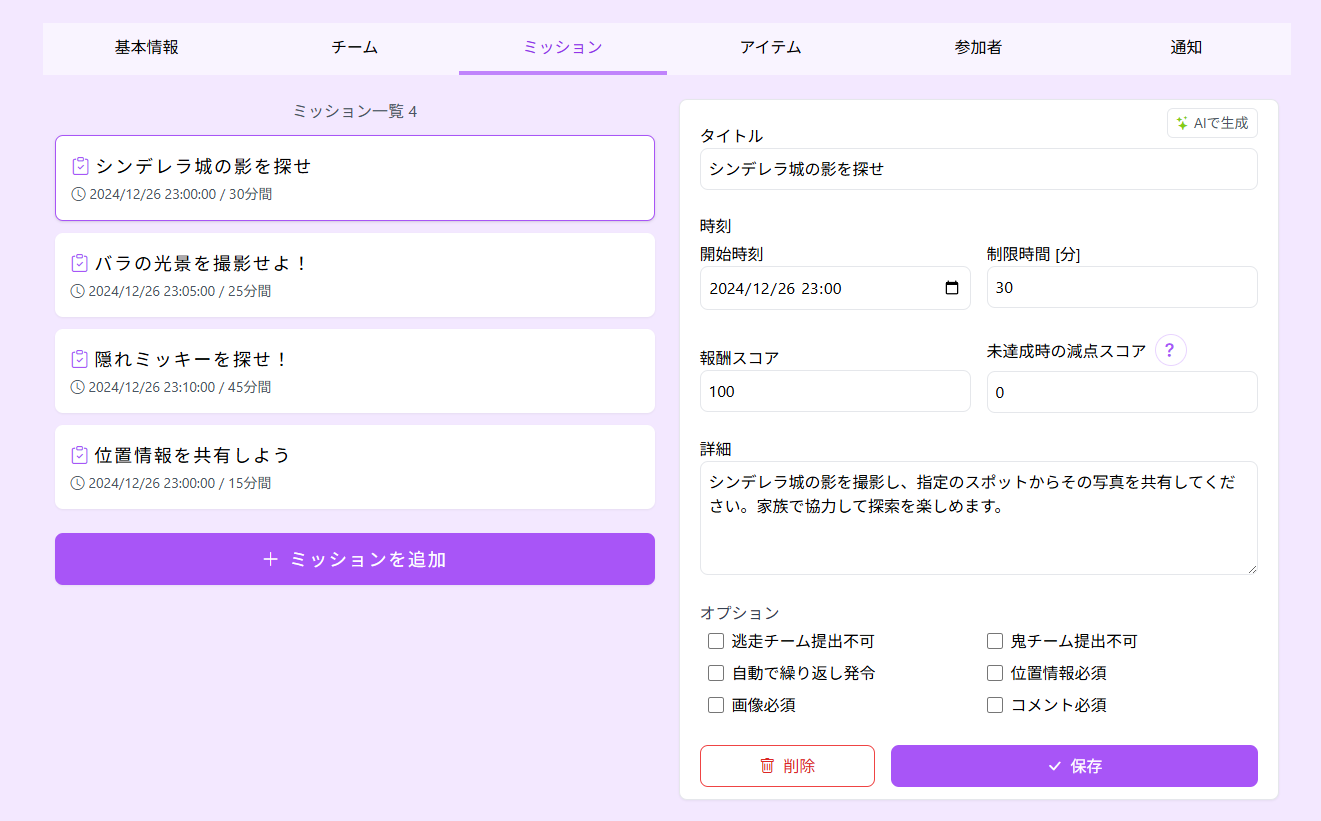
Task: Click the checkmark icon in 保存 button
Action: [1054, 766]
